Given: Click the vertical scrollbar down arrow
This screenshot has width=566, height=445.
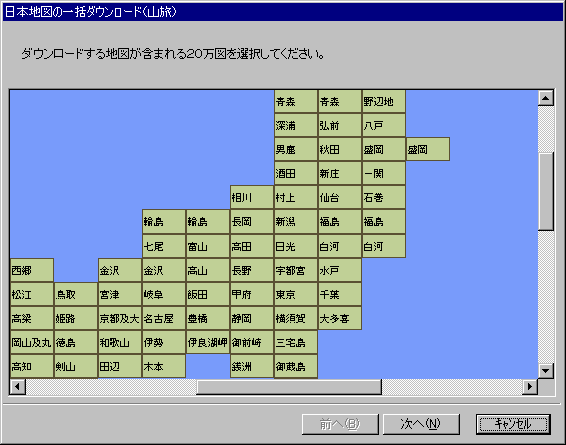Looking at the screenshot, I should click(x=546, y=371).
